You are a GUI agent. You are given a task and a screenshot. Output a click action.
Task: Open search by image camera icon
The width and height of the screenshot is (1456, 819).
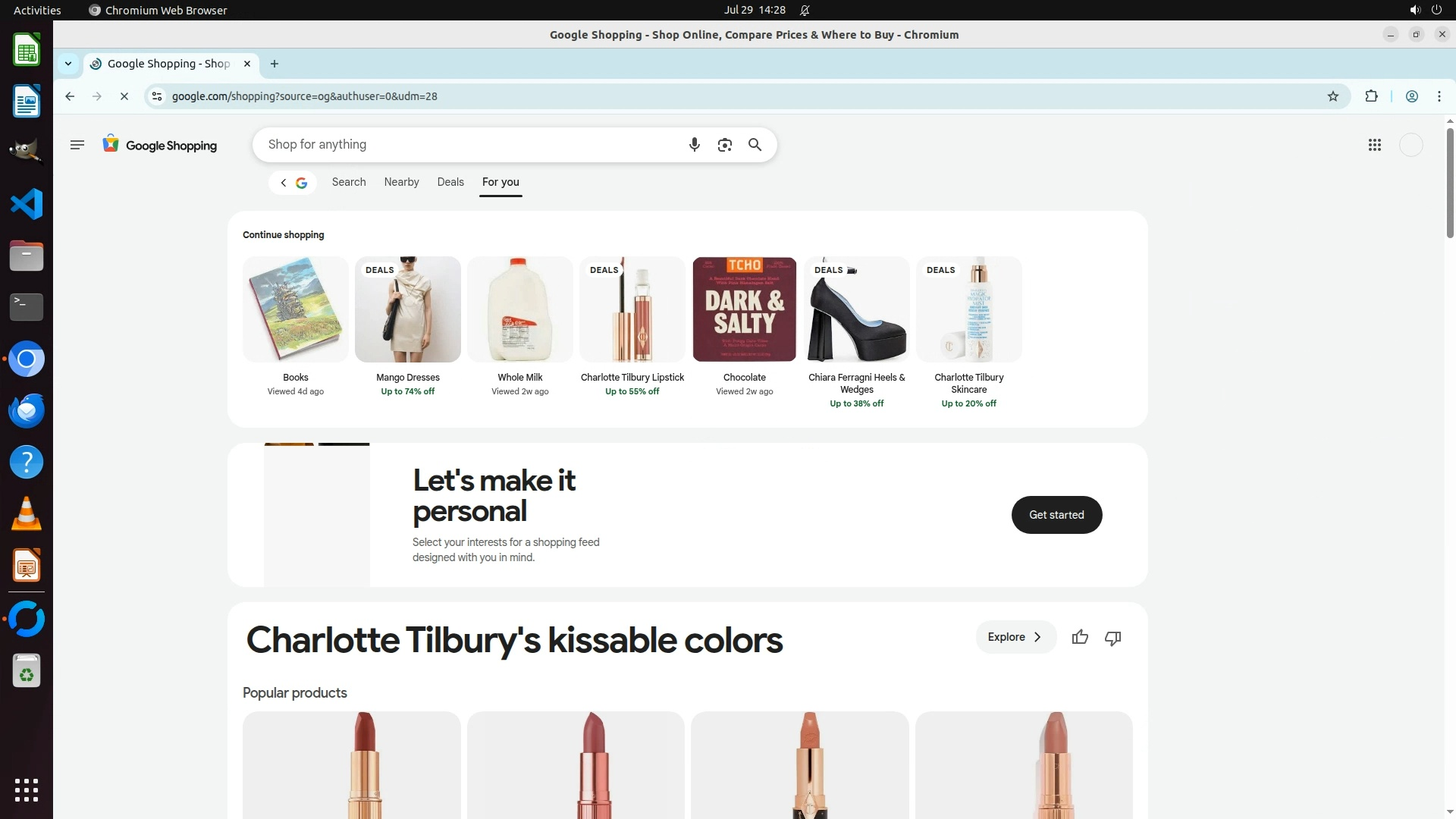724,145
